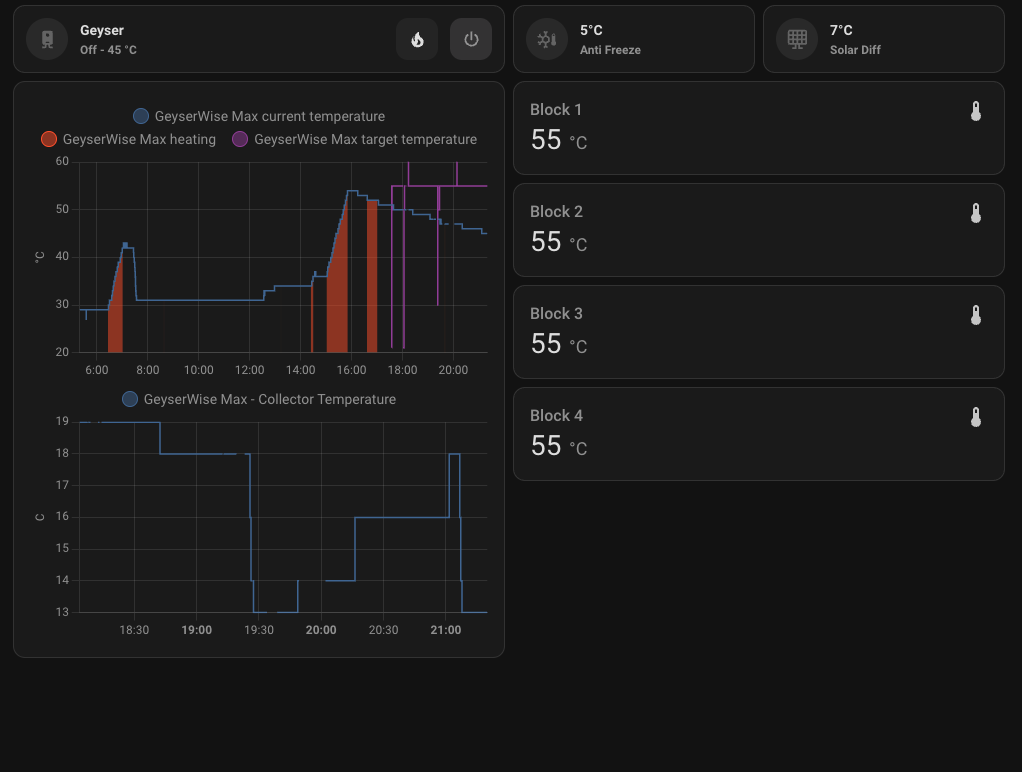Viewport: 1022px width, 772px height.
Task: Click the 19:00 label on collector chart
Action: [x=196, y=630]
